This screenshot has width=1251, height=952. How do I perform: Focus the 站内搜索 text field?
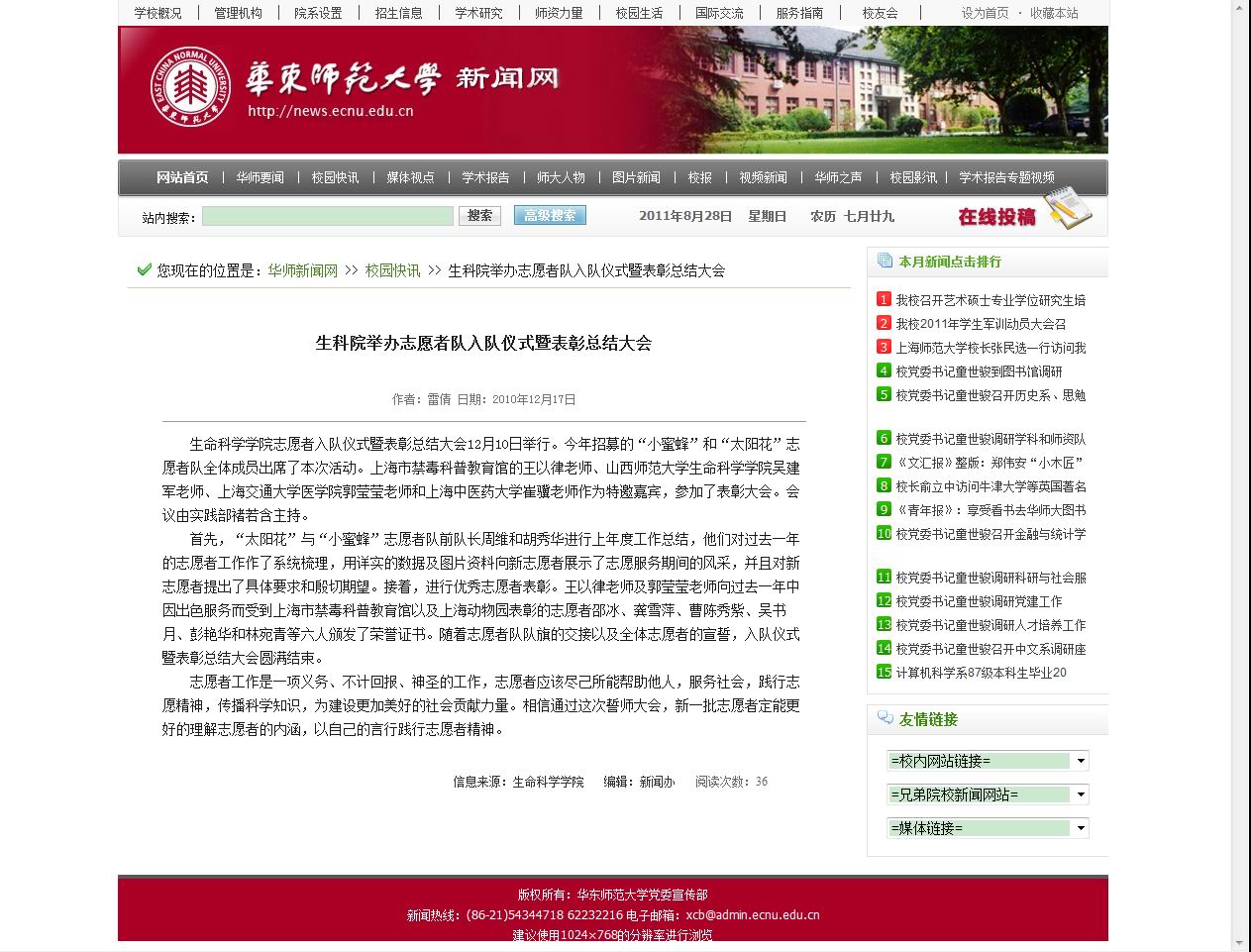[x=327, y=216]
